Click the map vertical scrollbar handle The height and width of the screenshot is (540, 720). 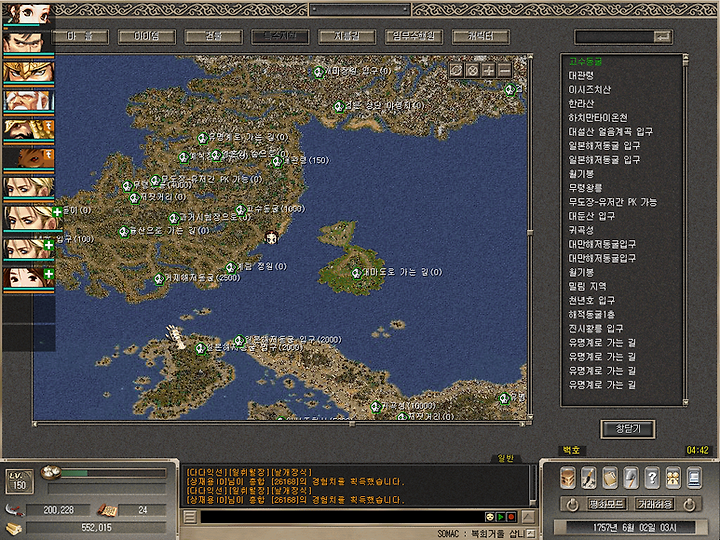click(x=529, y=233)
